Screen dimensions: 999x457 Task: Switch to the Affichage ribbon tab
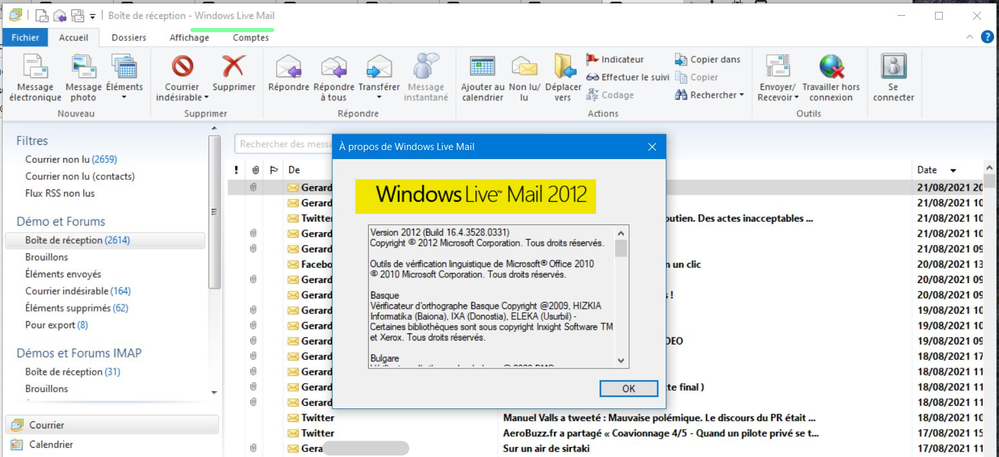click(x=189, y=38)
